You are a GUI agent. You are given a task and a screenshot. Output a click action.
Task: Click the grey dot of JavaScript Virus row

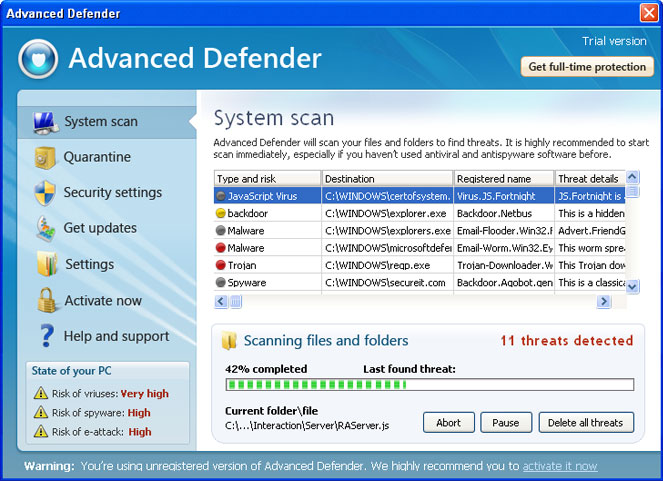(x=220, y=196)
